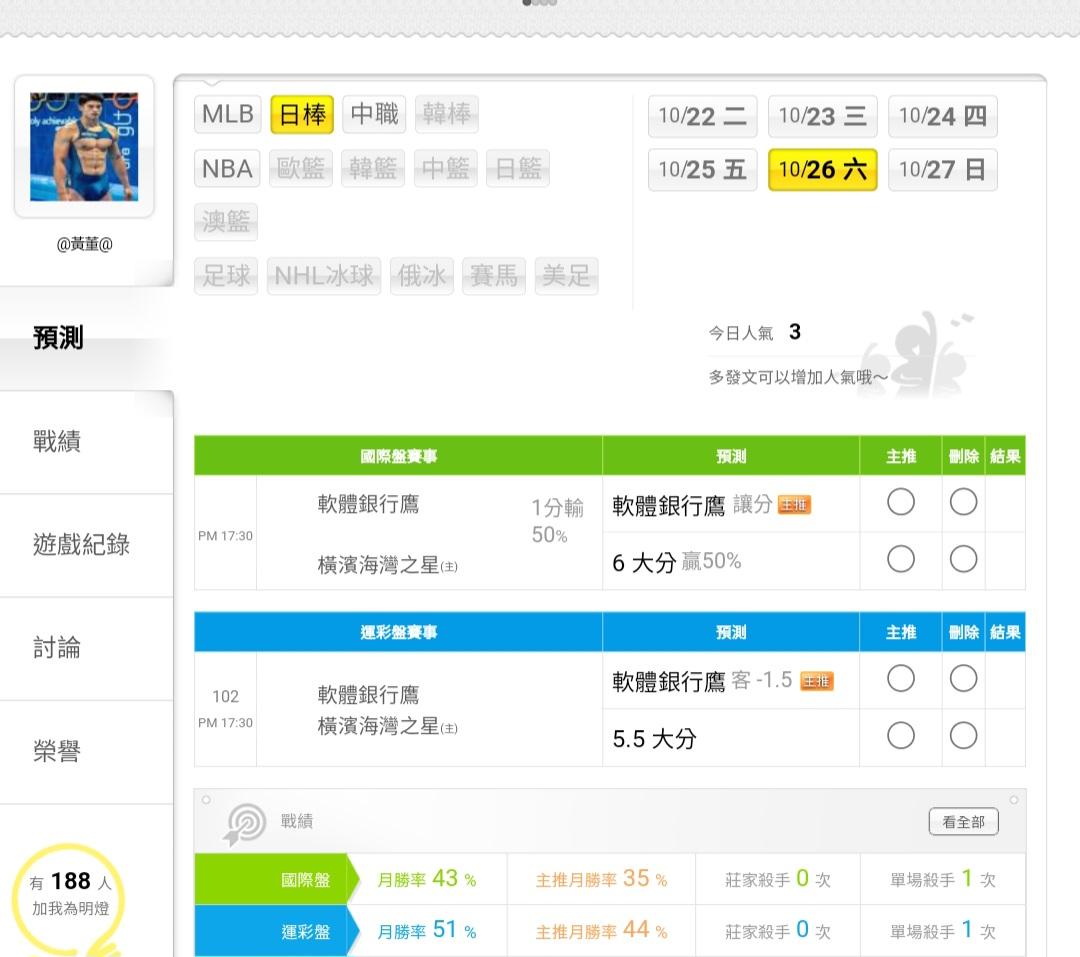Click the 運彩盤 莊家殺手 0 次 value

tap(778, 931)
